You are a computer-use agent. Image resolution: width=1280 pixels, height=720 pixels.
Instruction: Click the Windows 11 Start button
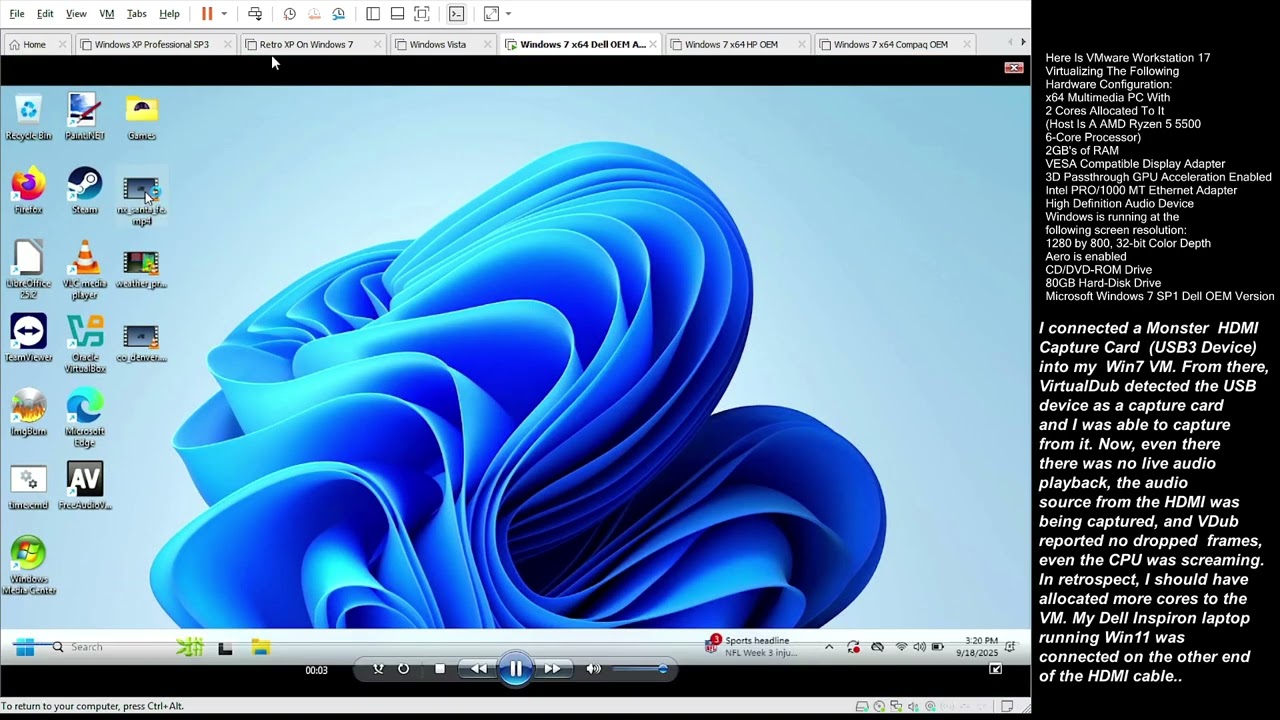coord(25,647)
